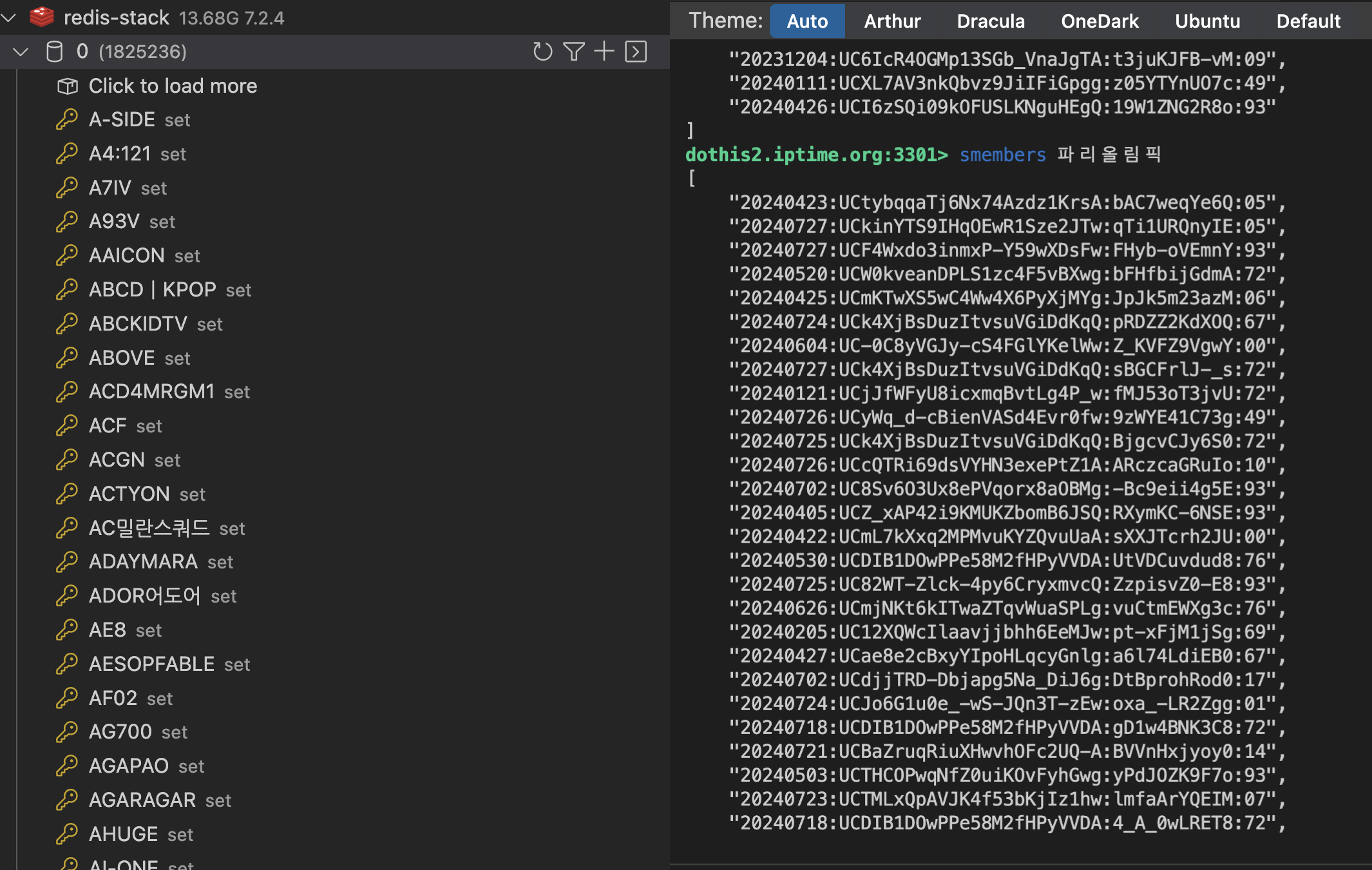1372x870 pixels.
Task: Collapse the redis-stack connection node
Action: [8, 18]
